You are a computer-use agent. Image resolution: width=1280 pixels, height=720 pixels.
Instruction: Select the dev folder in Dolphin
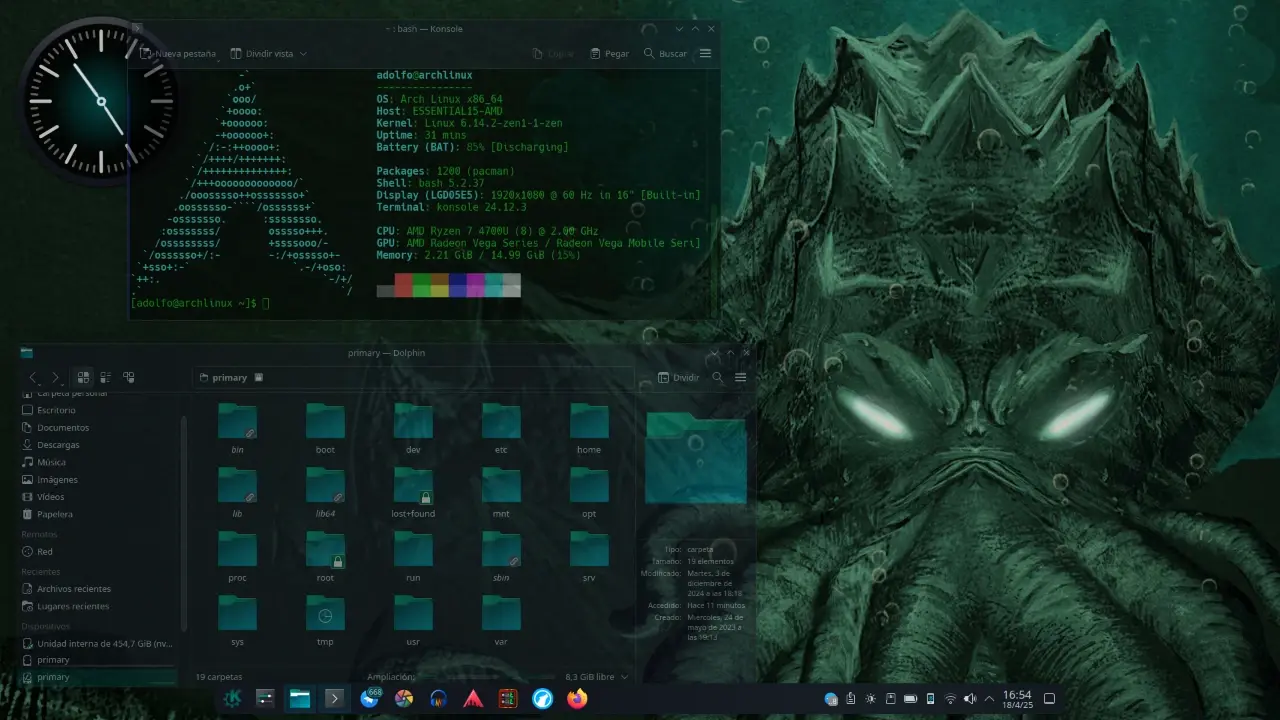coord(413,429)
